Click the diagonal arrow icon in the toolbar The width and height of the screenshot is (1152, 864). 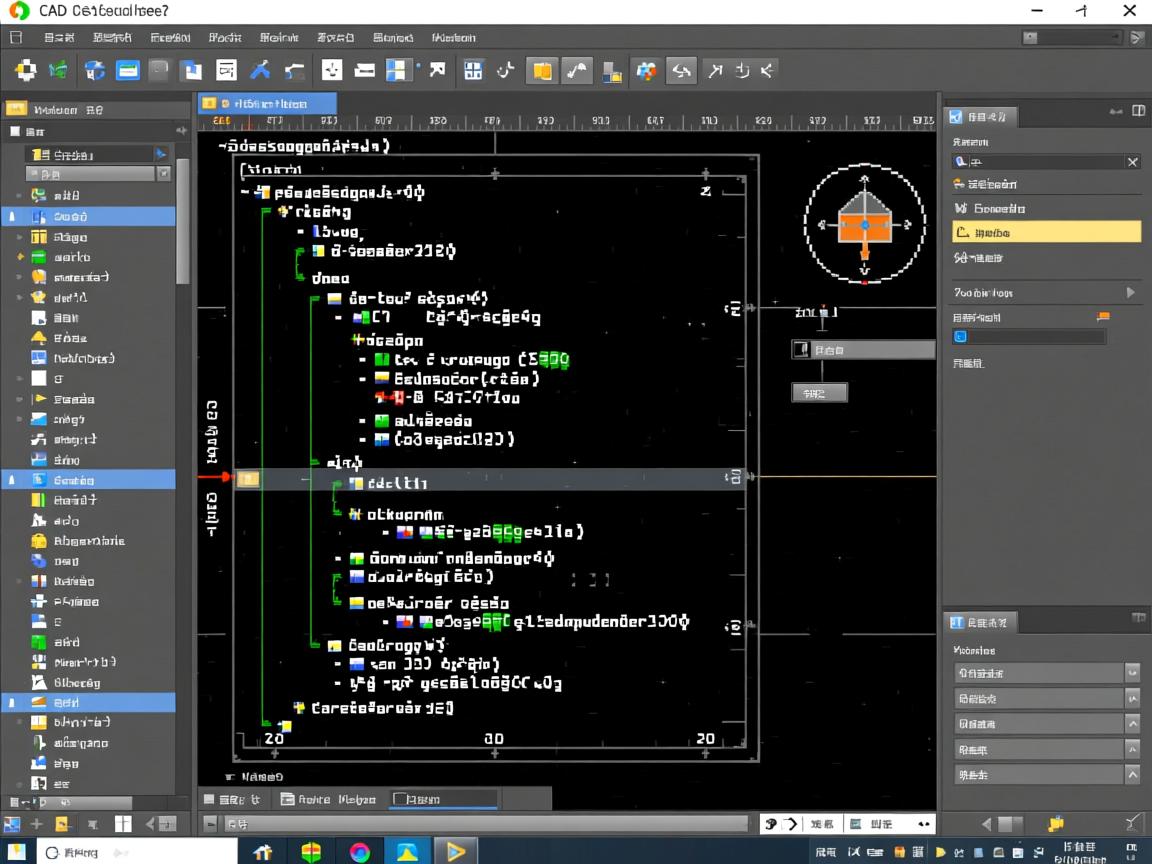pyautogui.click(x=437, y=70)
